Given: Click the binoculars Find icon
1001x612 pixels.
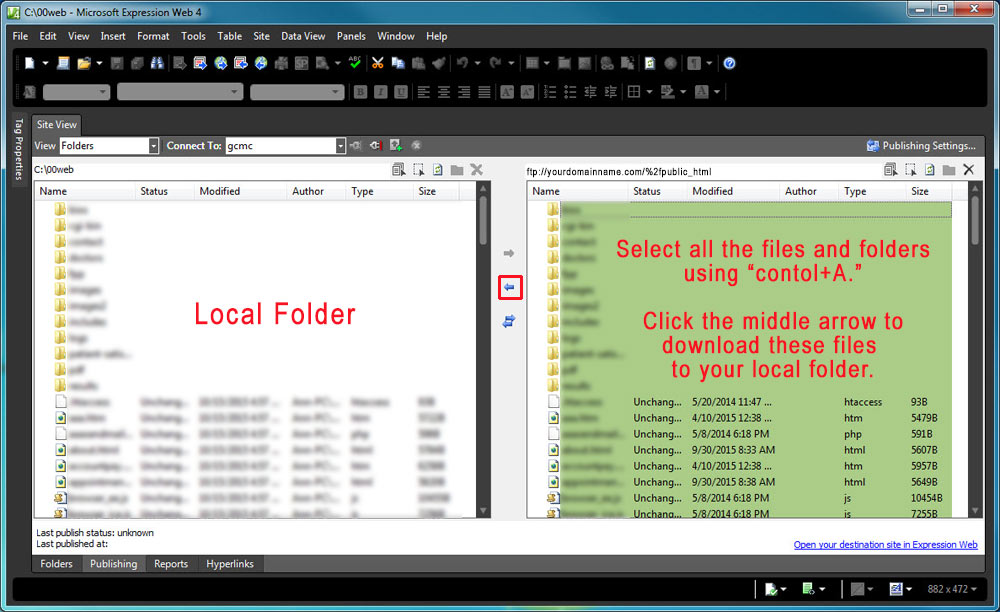Looking at the screenshot, I should 157,63.
